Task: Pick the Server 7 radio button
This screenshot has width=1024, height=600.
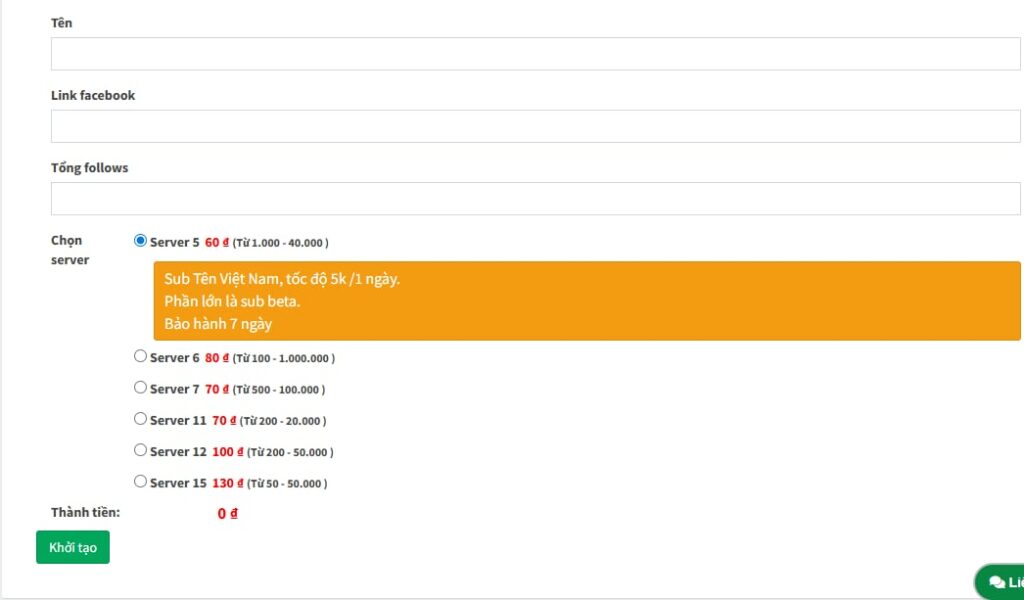Action: (140, 388)
